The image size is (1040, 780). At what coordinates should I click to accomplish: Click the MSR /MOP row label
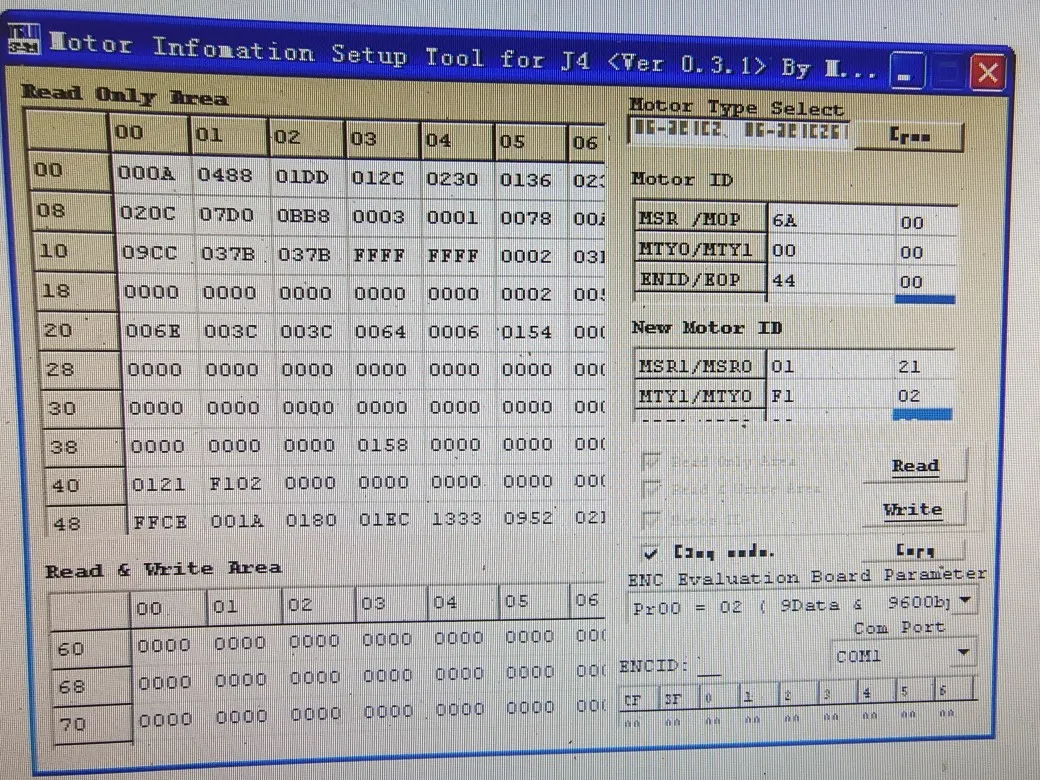click(701, 219)
